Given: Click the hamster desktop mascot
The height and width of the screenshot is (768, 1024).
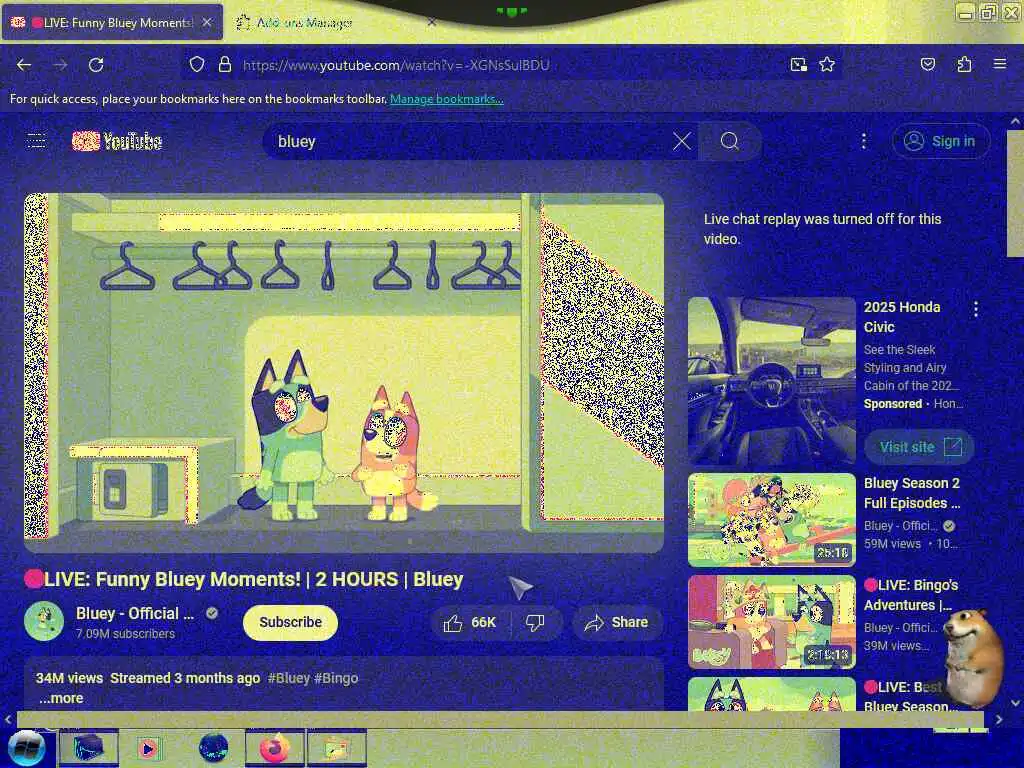Looking at the screenshot, I should (973, 656).
